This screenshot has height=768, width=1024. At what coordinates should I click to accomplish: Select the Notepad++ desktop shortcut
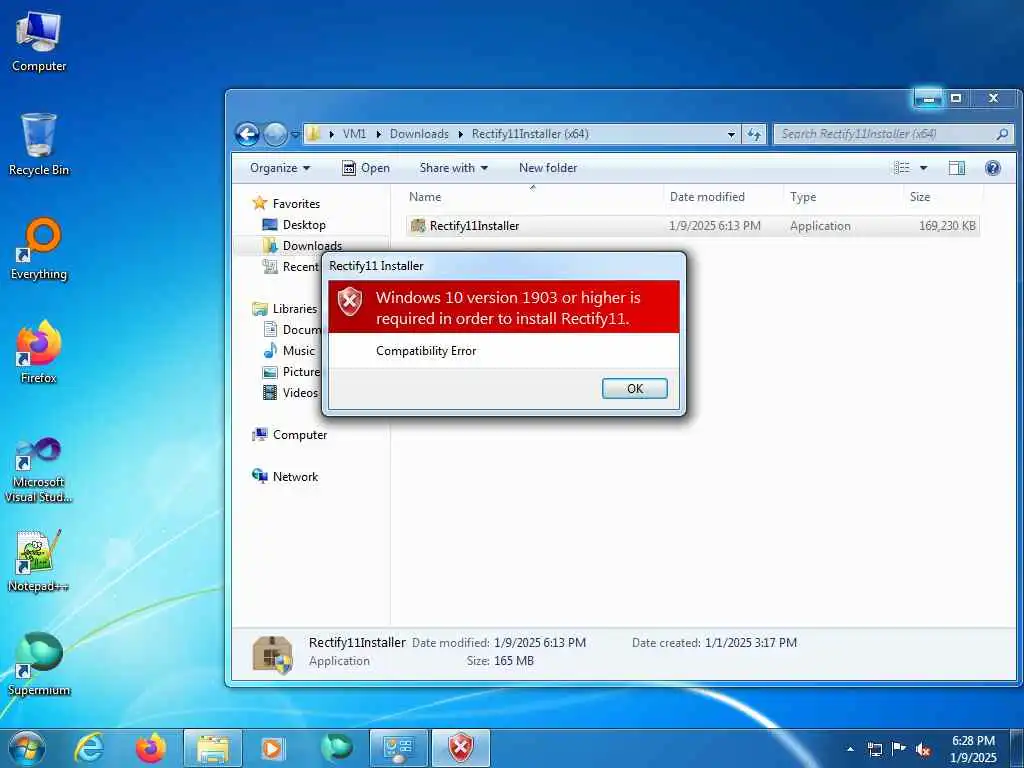39,561
